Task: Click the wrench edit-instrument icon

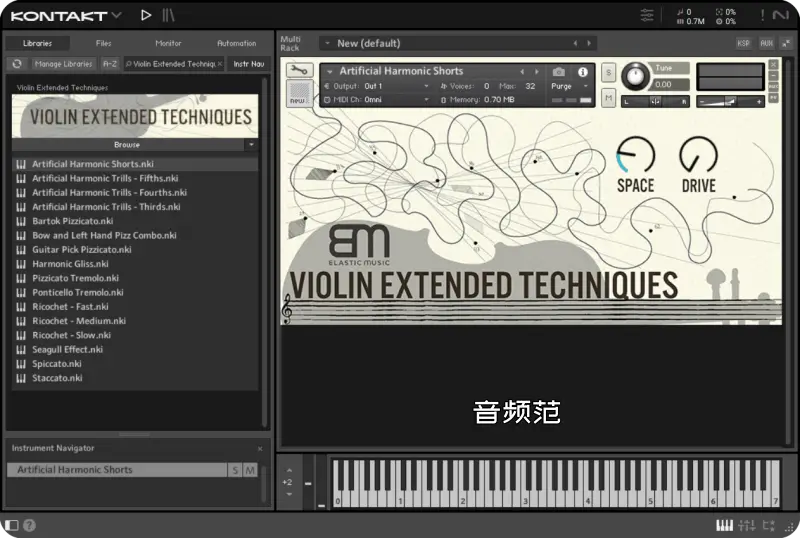Action: point(299,71)
